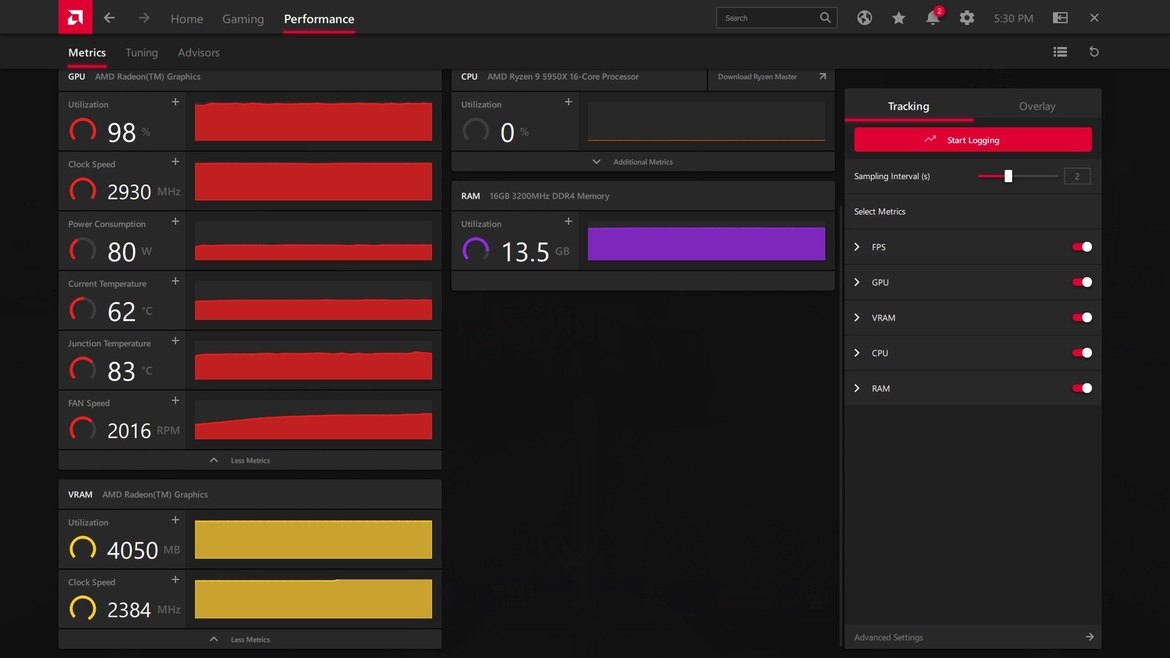Open the Gaming menu
1170x658 pixels.
[x=243, y=19]
